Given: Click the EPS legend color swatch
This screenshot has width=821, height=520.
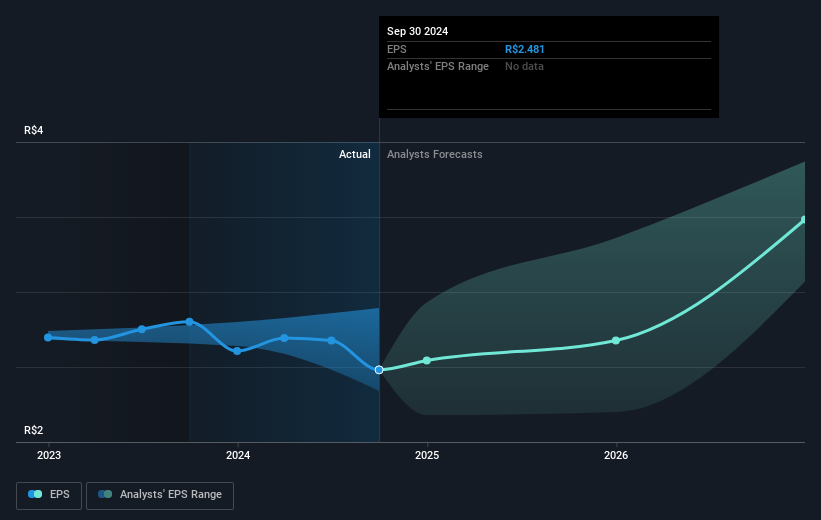Looking at the screenshot, I should point(35,494).
